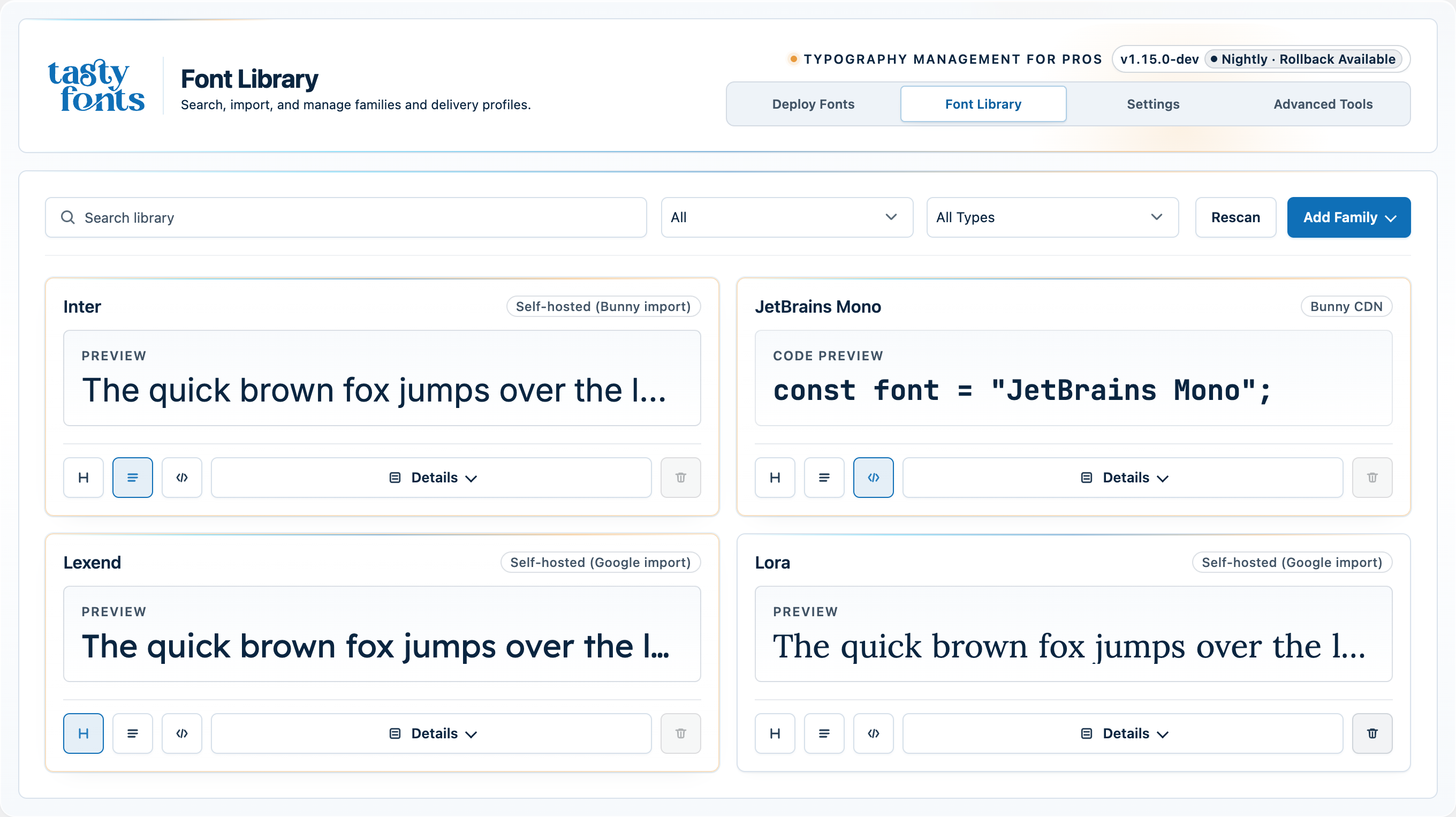
Task: Set Lexend as body text font
Action: tap(132, 733)
